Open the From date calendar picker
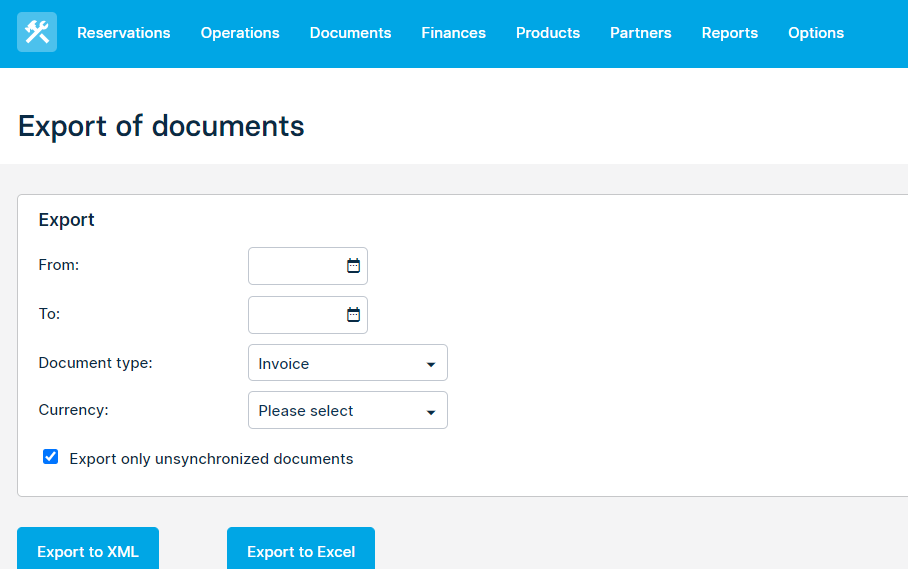908x569 pixels. pyautogui.click(x=353, y=266)
